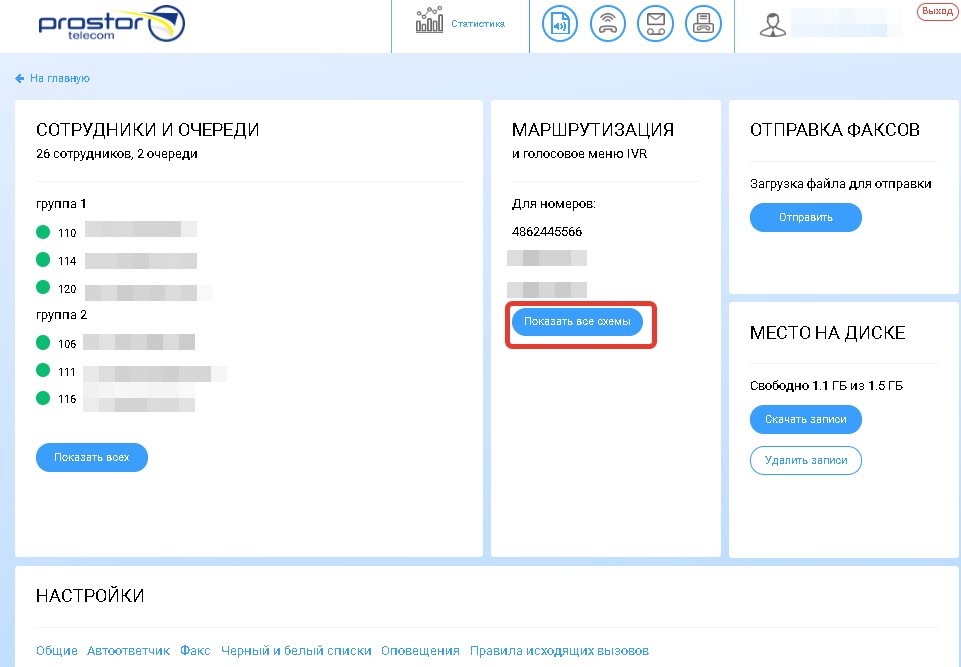Image resolution: width=961 pixels, height=667 pixels.
Task: Click the green status dot for extension 116
Action: [x=43, y=398]
